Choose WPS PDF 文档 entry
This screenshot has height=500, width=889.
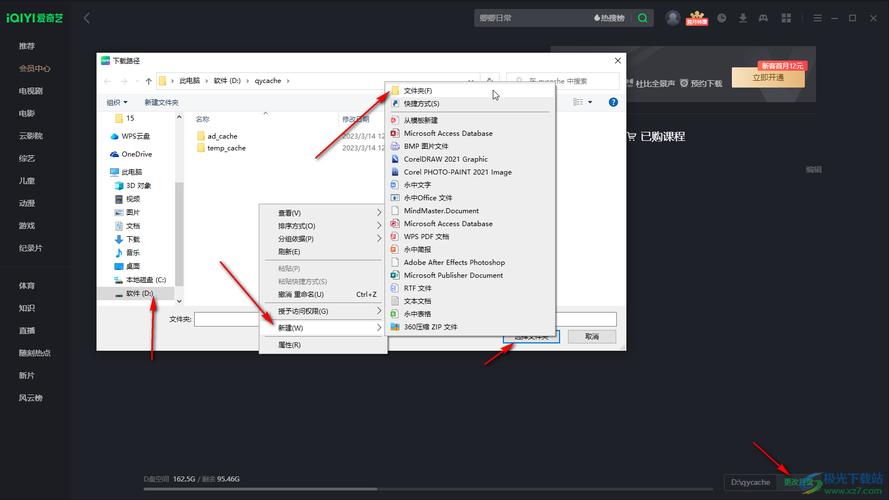[x=470, y=236]
